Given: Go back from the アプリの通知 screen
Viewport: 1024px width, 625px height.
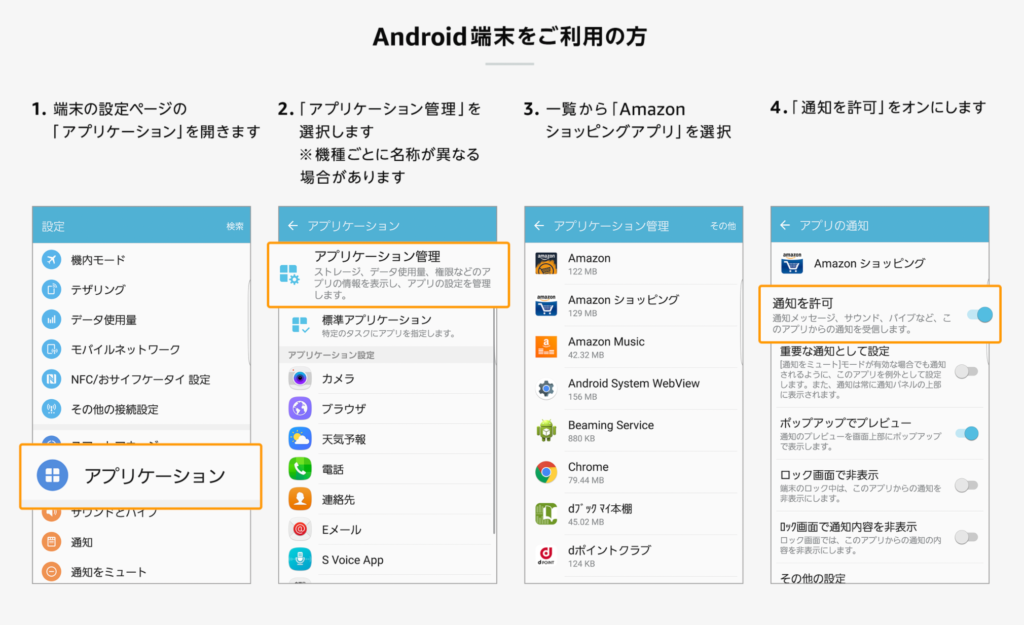Looking at the screenshot, I should (785, 225).
